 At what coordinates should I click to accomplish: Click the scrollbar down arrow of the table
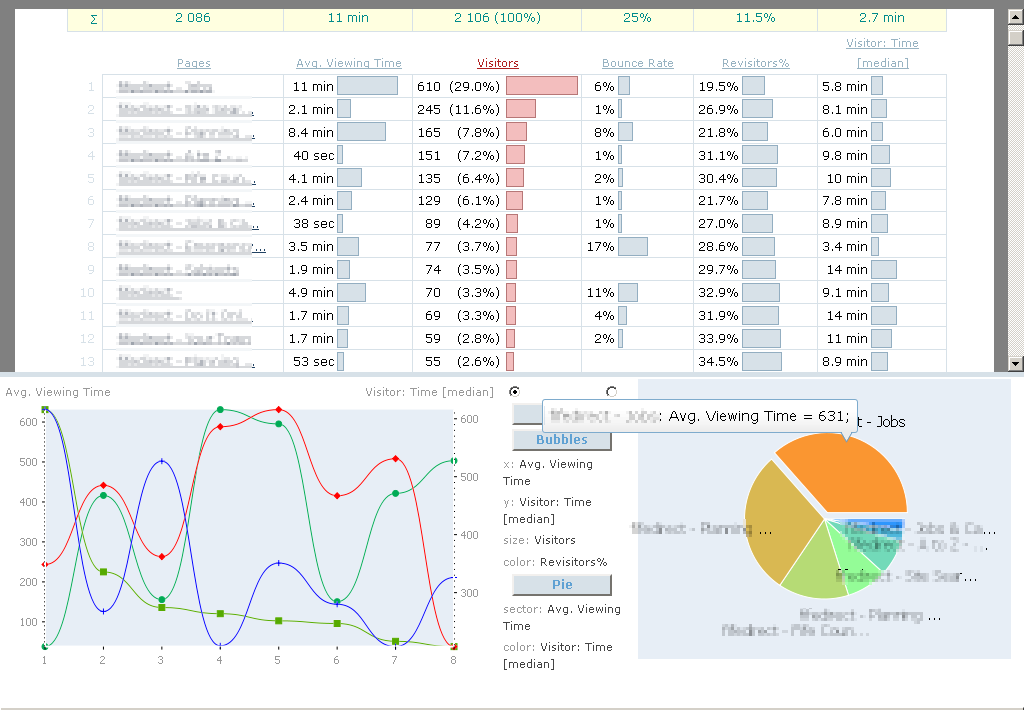(x=1016, y=363)
